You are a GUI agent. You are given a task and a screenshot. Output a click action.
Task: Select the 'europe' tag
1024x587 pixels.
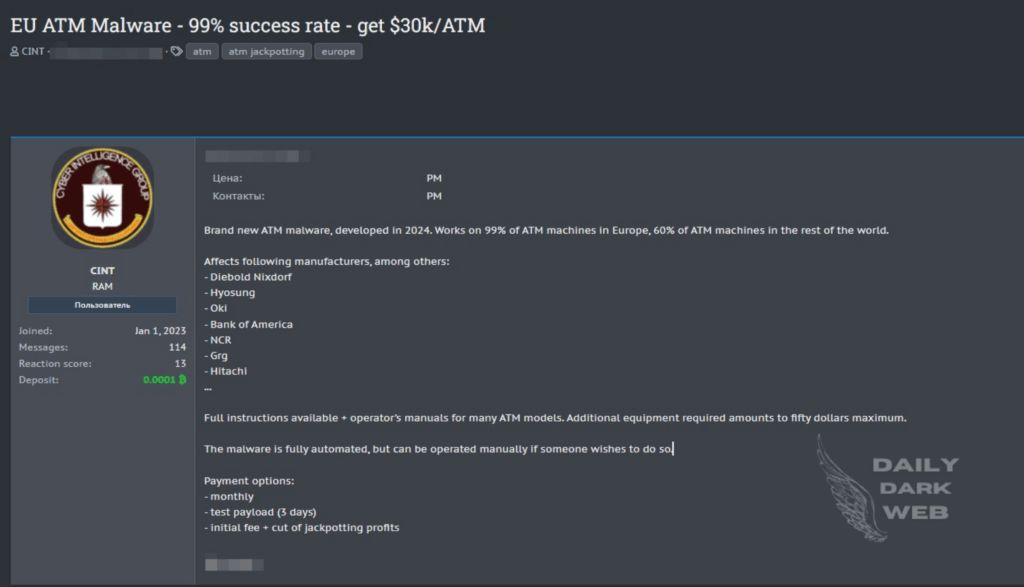pos(338,51)
